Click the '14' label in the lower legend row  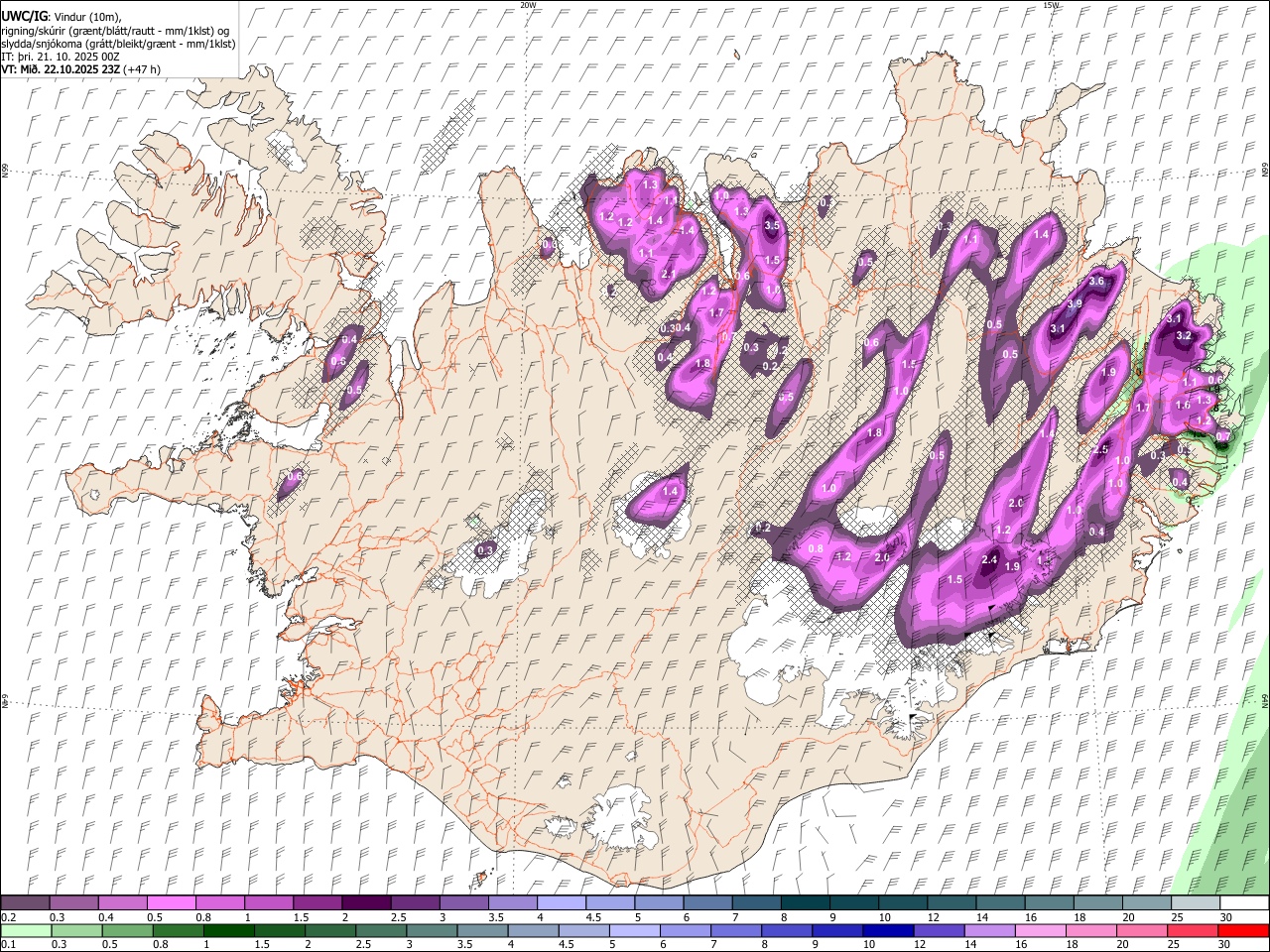970,945
